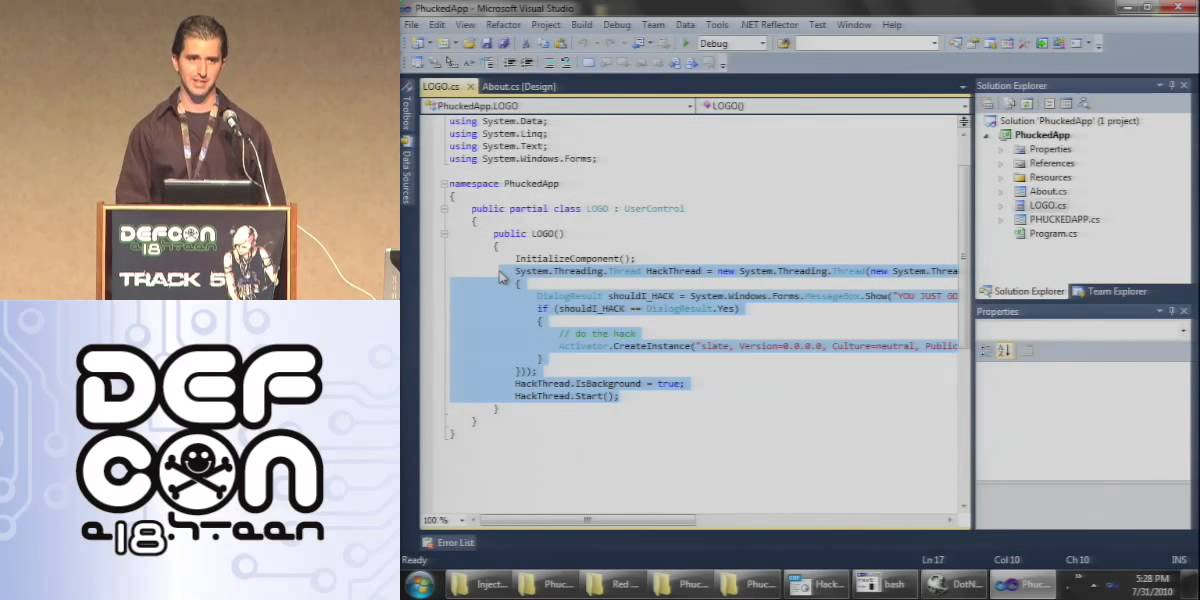Click the Categorized icon in Properties panel
The image size is (1200, 600).
[x=987, y=350]
